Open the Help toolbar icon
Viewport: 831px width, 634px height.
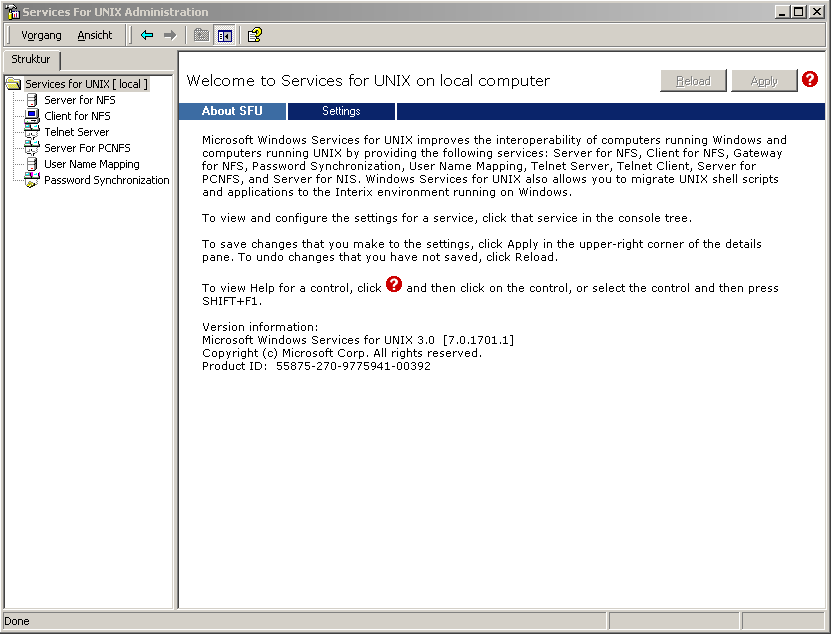coord(255,35)
